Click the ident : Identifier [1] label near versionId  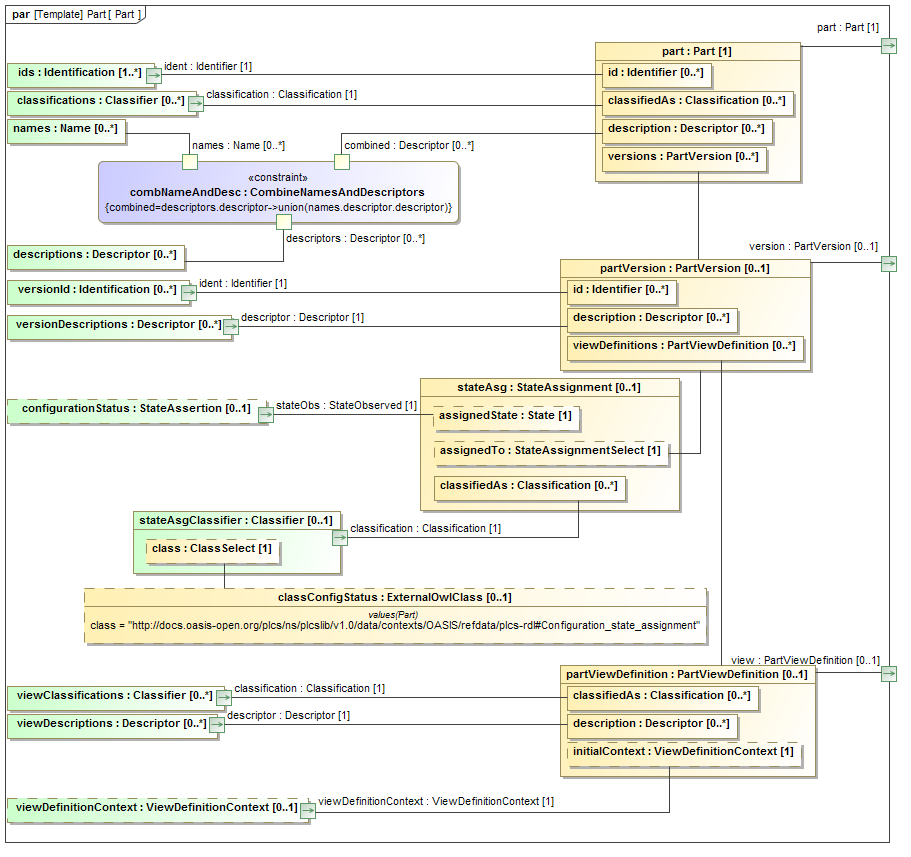243,284
